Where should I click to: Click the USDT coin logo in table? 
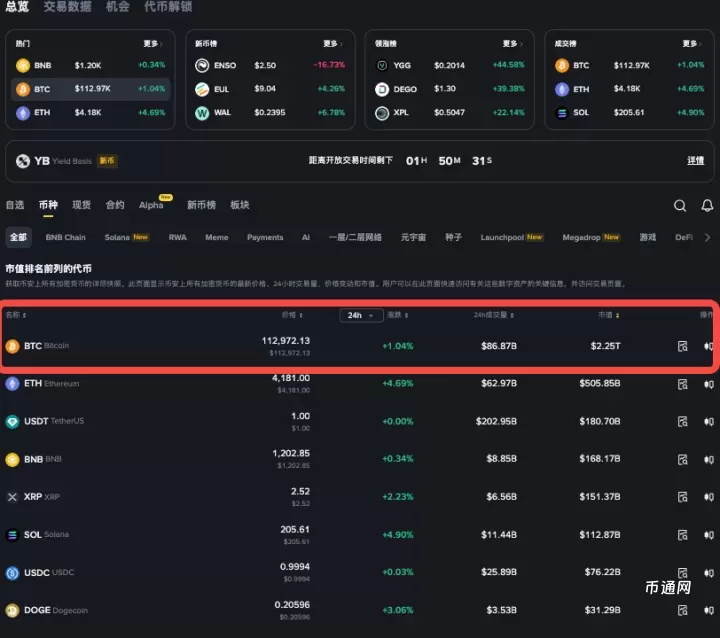pos(12,421)
